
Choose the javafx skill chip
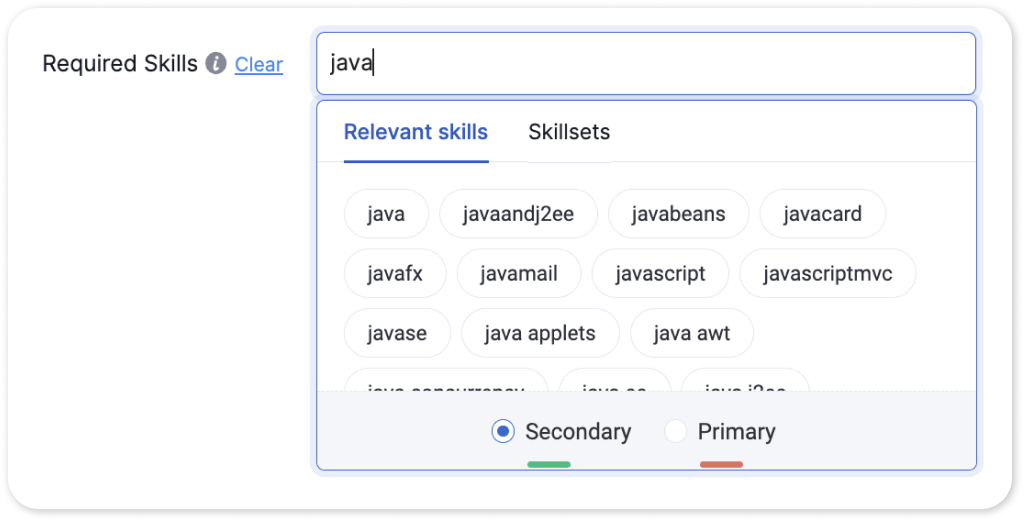point(395,273)
